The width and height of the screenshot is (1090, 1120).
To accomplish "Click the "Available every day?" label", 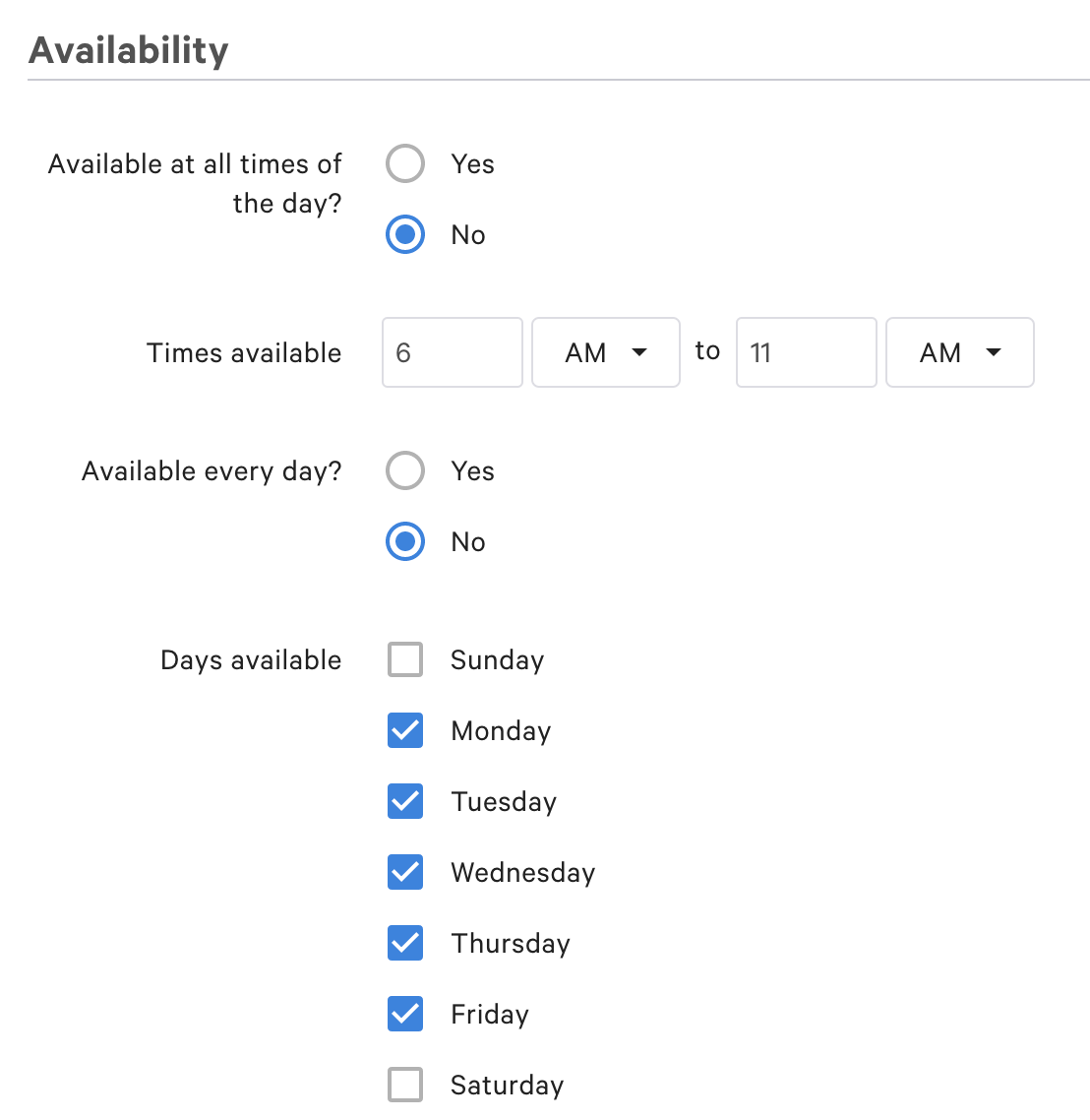I will 212,471.
